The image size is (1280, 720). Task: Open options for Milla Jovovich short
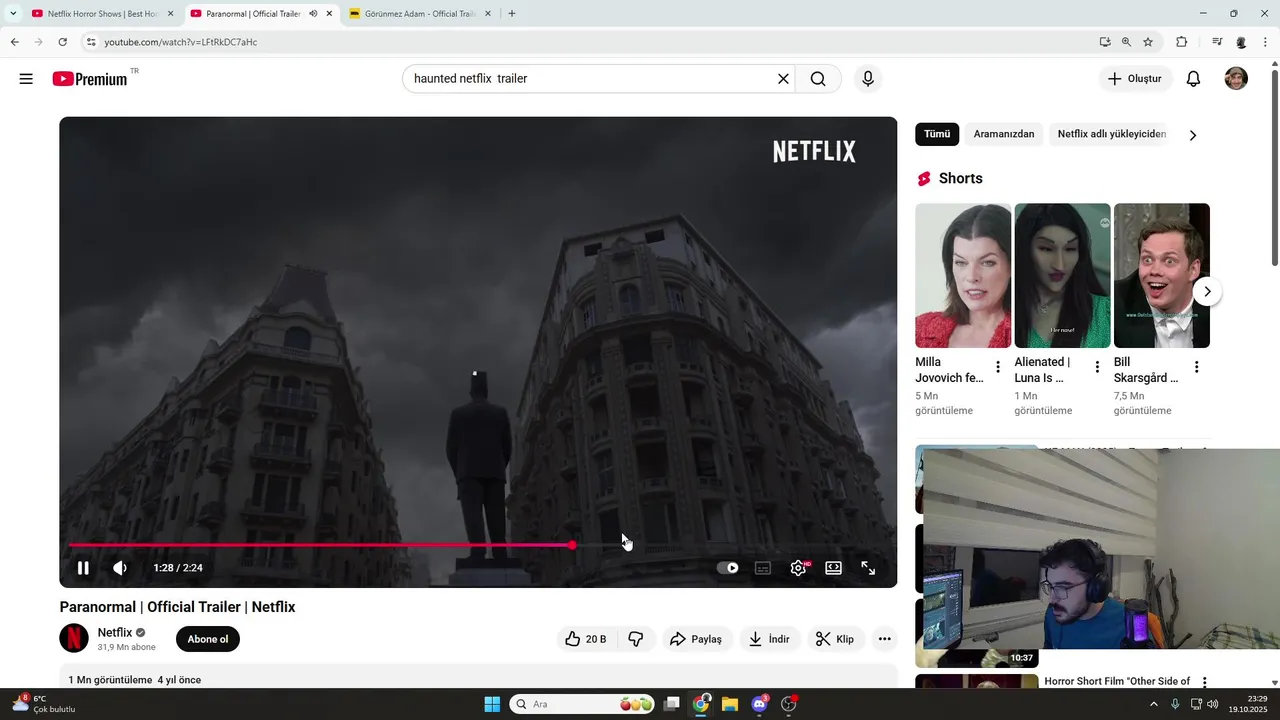997,367
